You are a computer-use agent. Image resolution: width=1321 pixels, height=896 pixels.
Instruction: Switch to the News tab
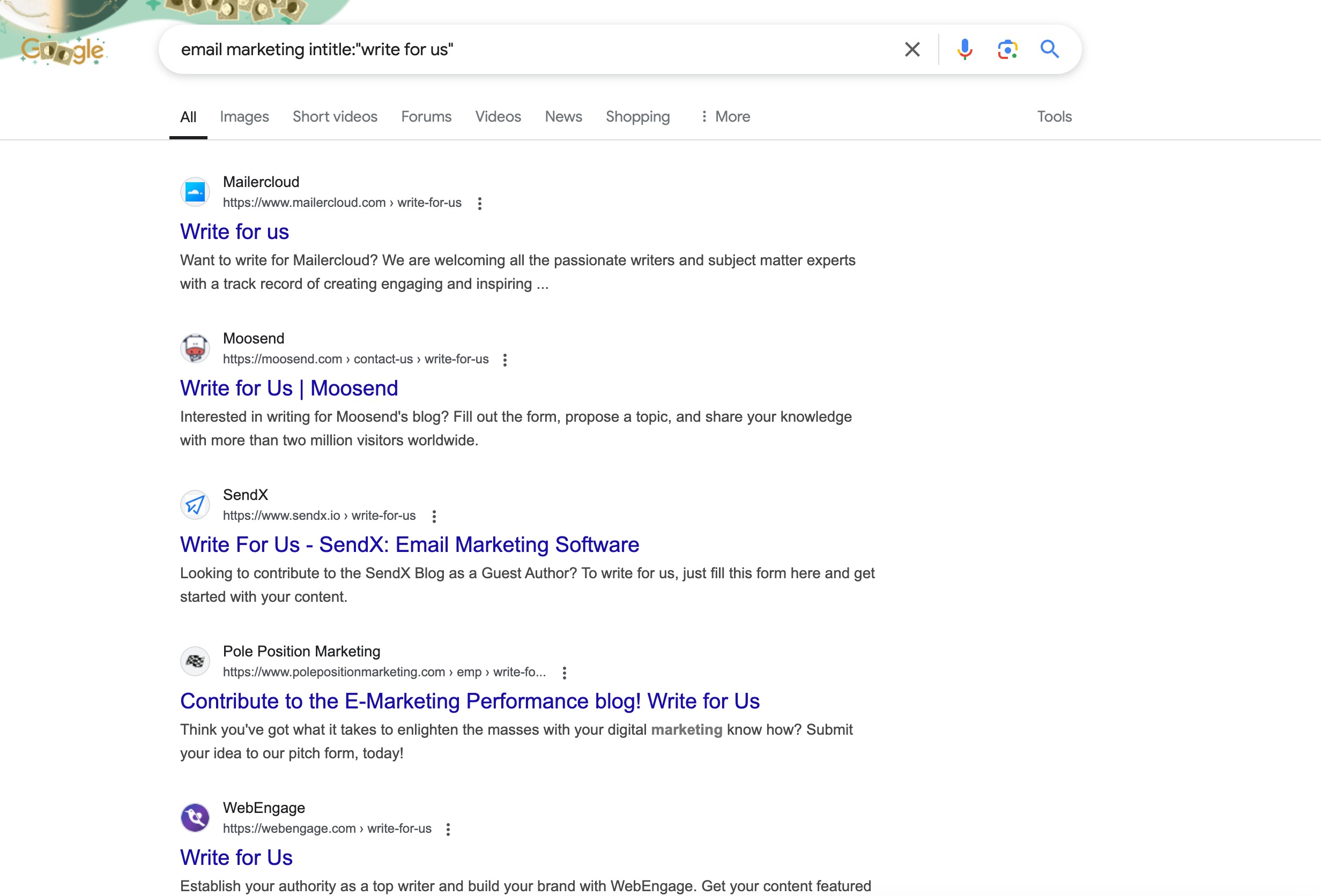(563, 116)
